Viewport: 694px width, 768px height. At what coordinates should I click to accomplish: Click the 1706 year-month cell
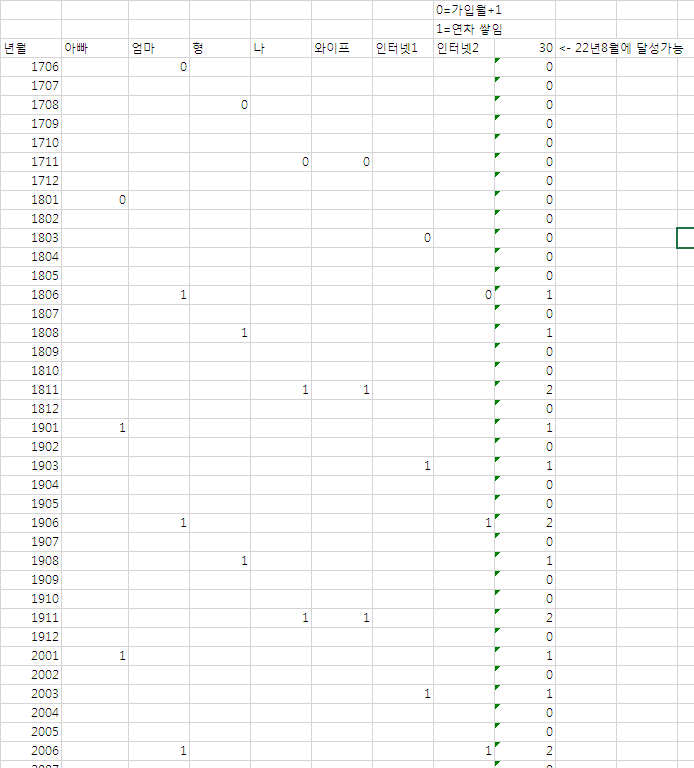click(30, 67)
